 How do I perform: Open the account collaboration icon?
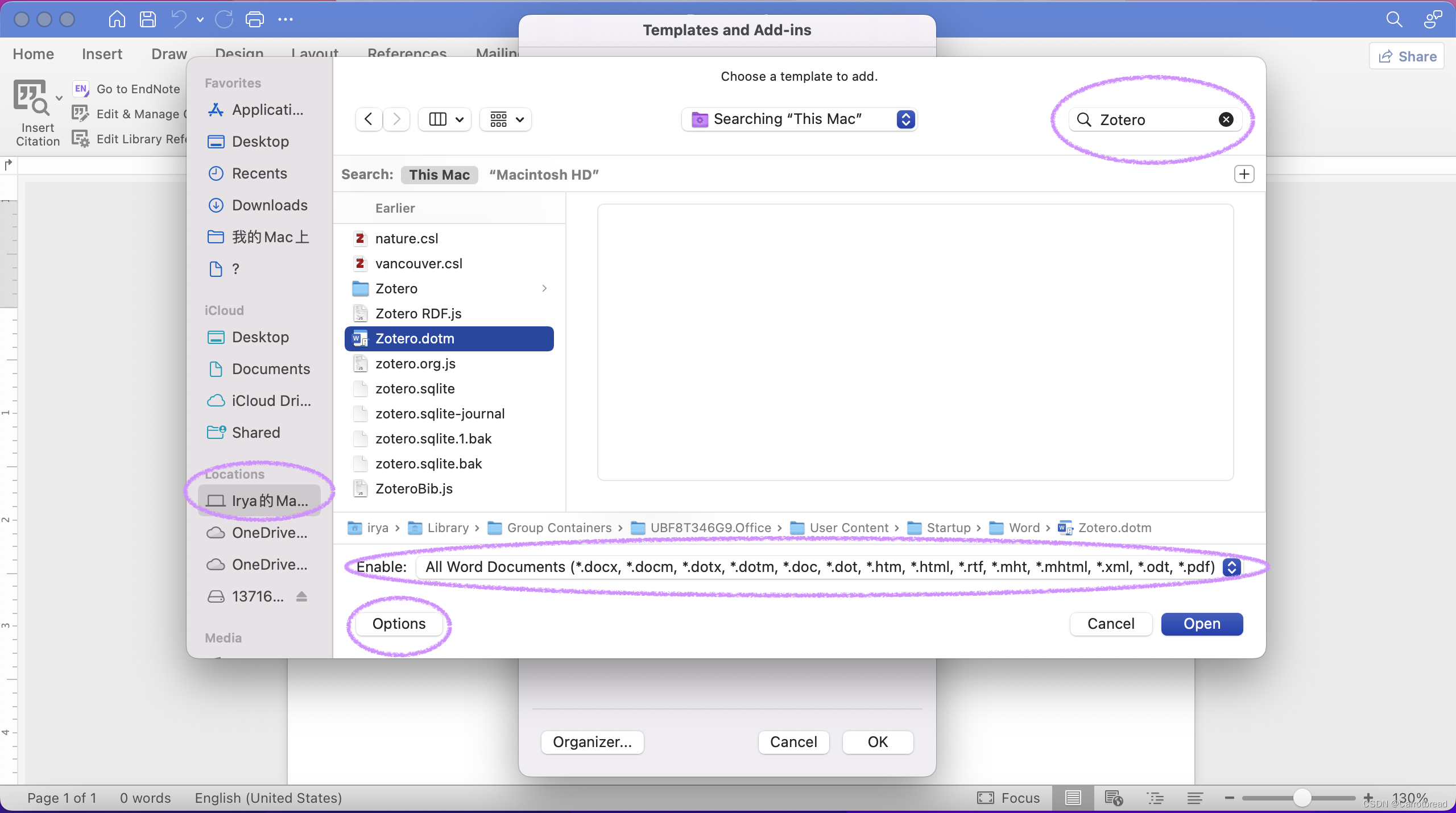pyautogui.click(x=1433, y=19)
